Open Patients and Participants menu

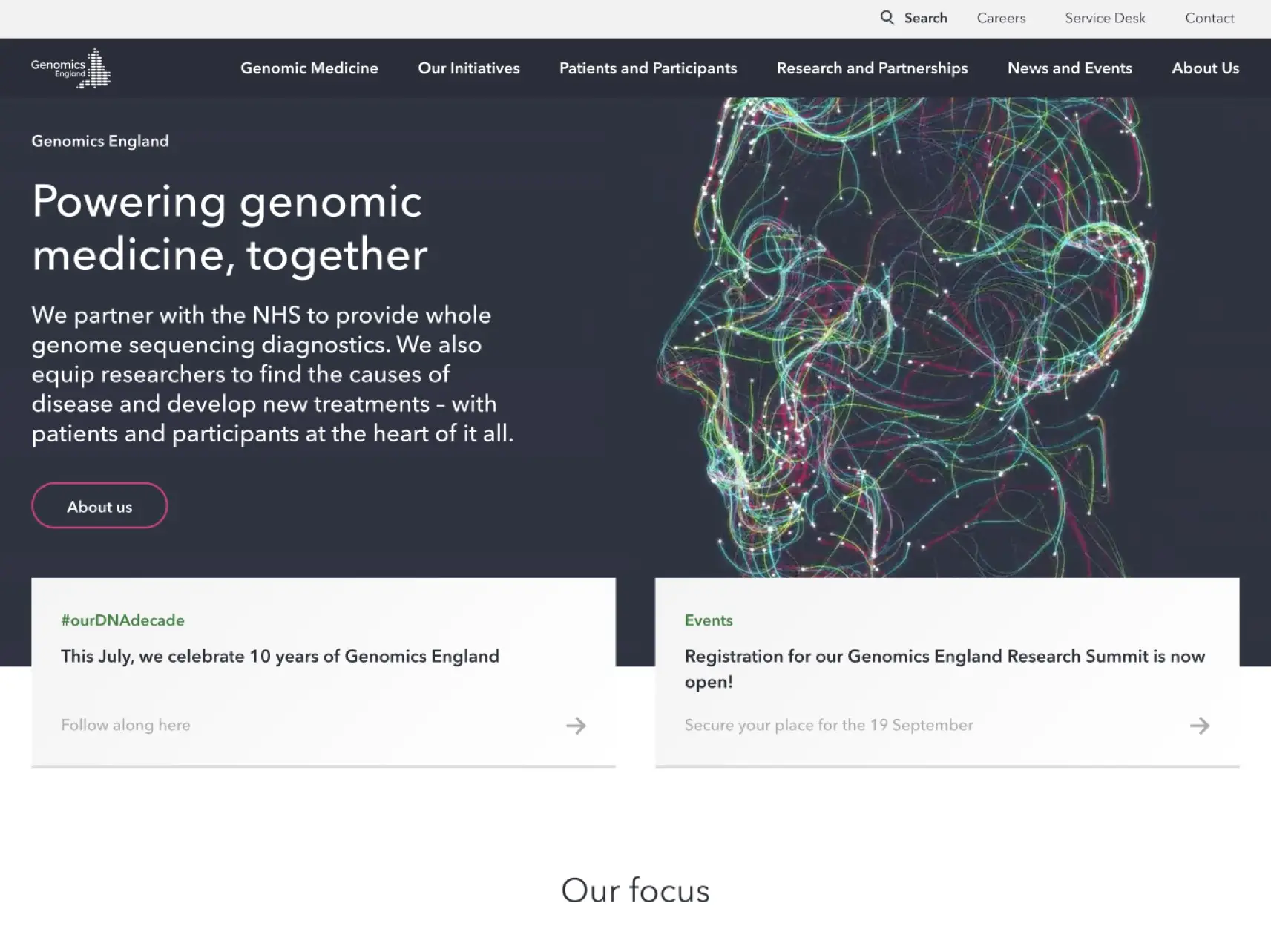(x=648, y=68)
